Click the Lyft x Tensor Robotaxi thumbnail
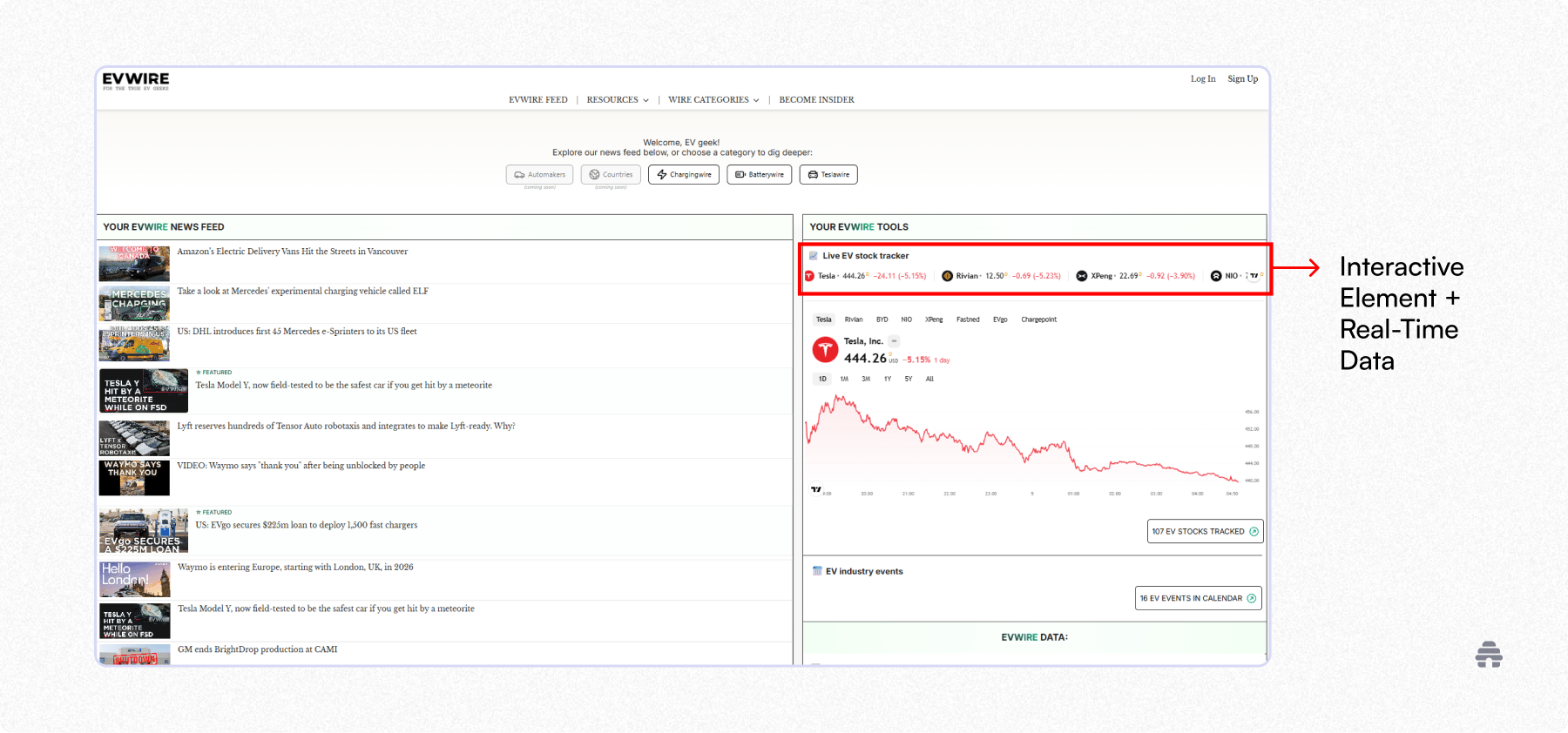This screenshot has width=1568, height=733. pyautogui.click(x=134, y=438)
